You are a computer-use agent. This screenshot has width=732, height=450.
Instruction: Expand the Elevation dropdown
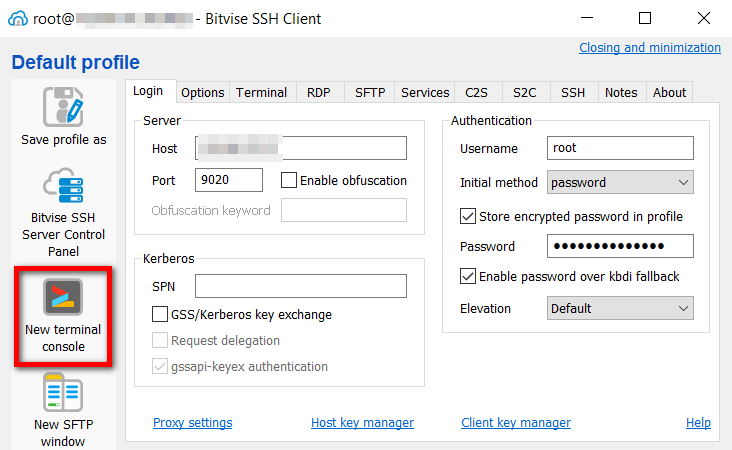point(620,308)
